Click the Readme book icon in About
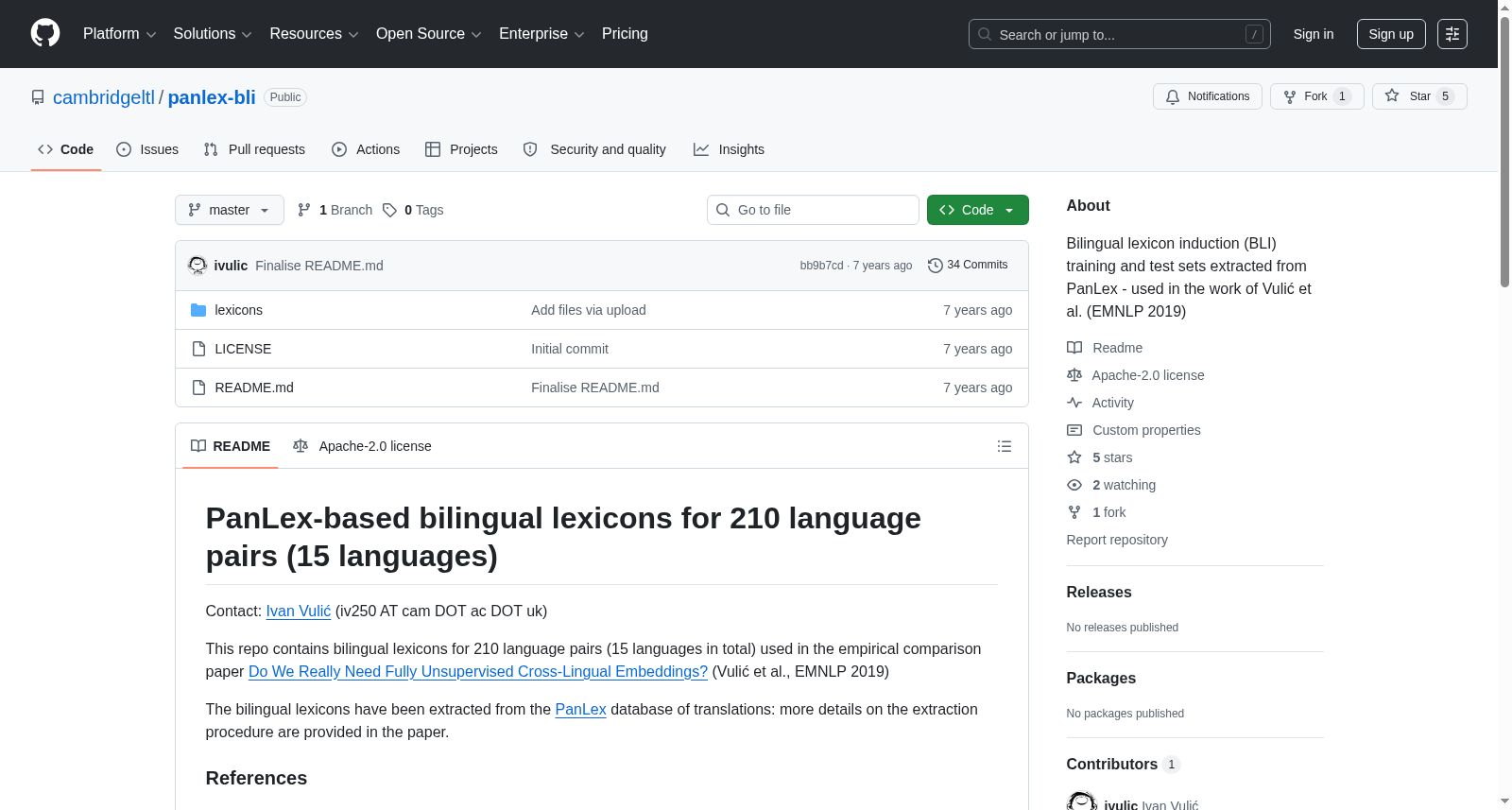 coord(1074,348)
